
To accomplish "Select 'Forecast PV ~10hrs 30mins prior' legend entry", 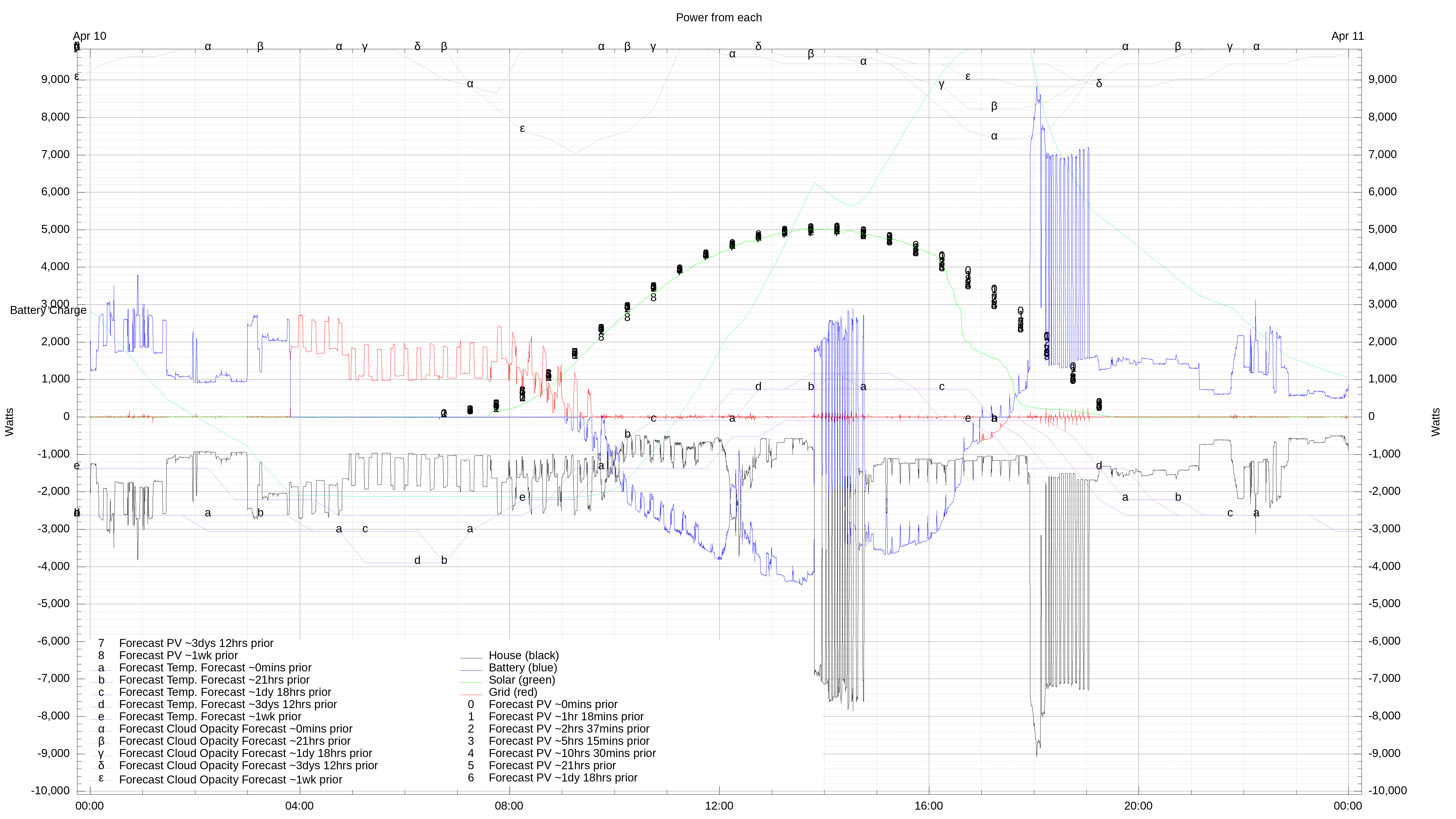I will click(572, 753).
